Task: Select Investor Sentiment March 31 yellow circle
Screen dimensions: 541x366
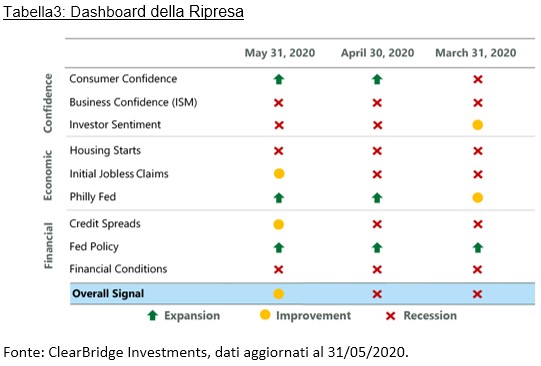Action: coord(478,125)
